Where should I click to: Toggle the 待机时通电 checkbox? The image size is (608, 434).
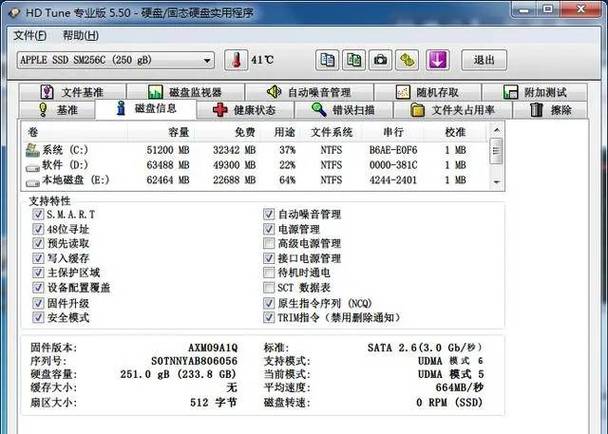pyautogui.click(x=269, y=273)
